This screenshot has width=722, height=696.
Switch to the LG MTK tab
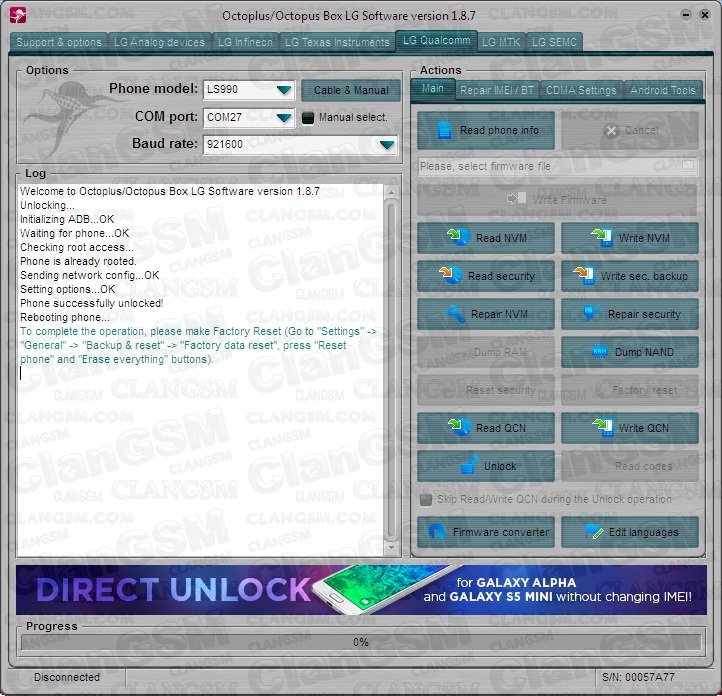click(x=501, y=42)
